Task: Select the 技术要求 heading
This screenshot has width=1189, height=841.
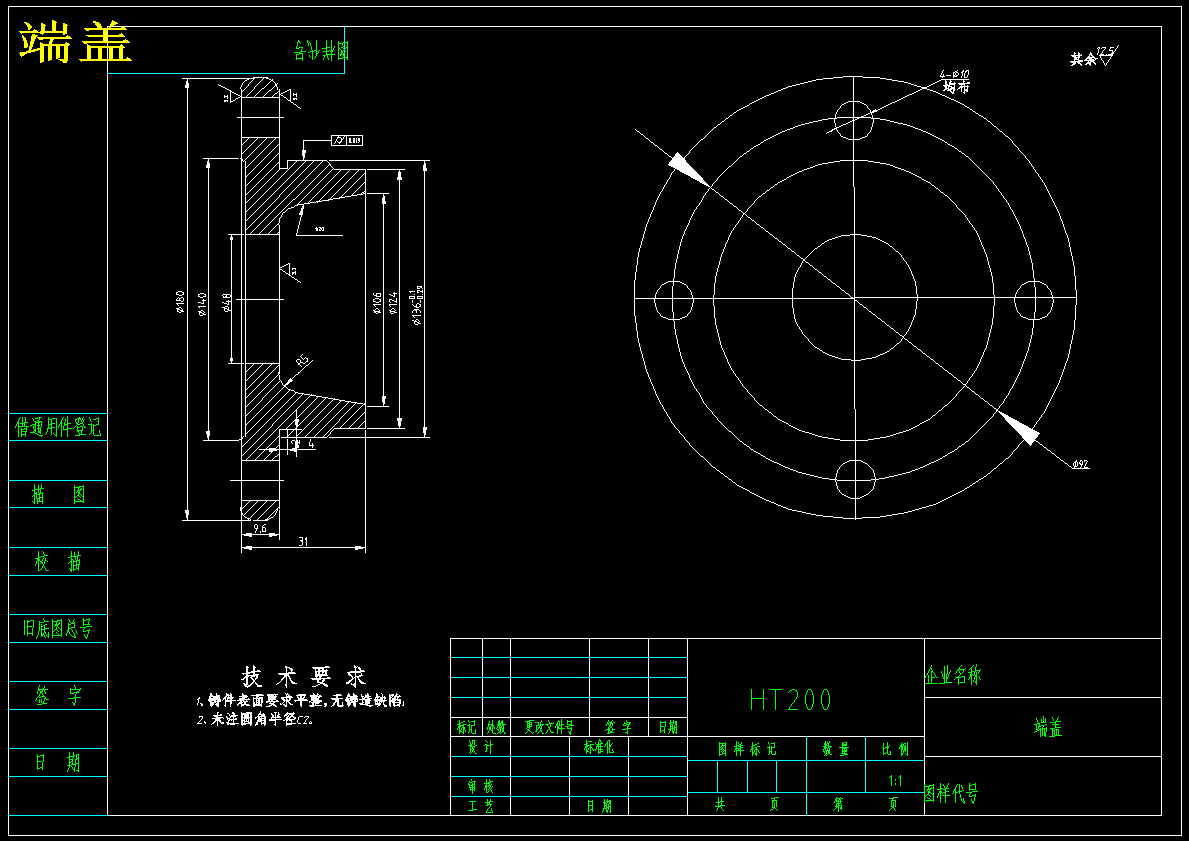Action: point(304,676)
